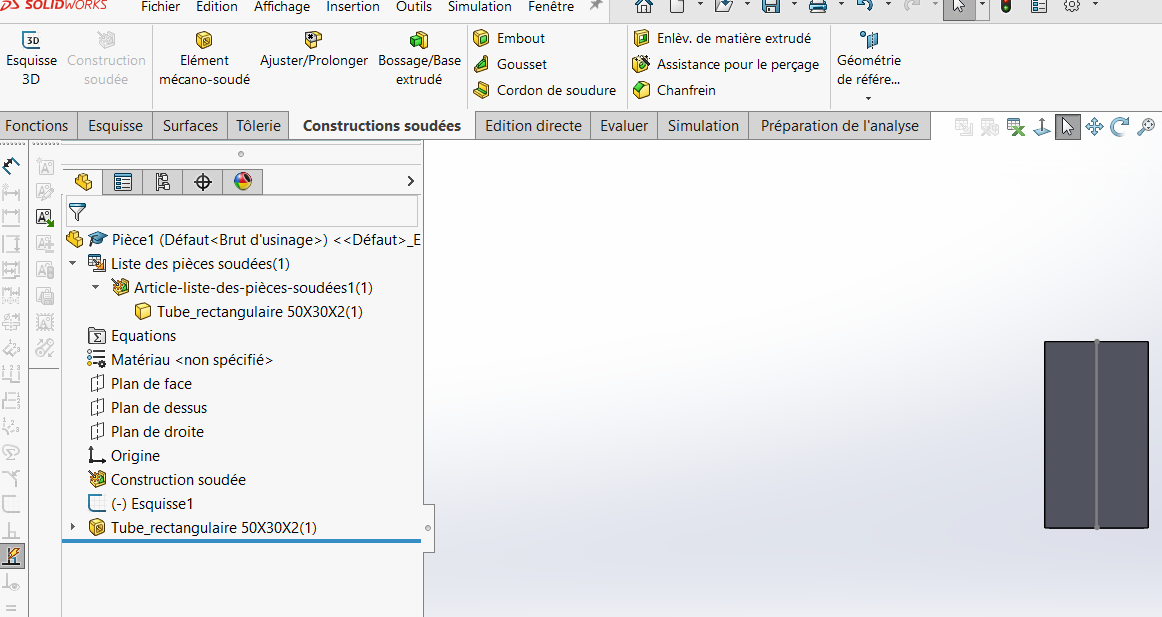1162x617 pixels.
Task: Toggle the pin icon on the menu bar
Action: click(596, 7)
